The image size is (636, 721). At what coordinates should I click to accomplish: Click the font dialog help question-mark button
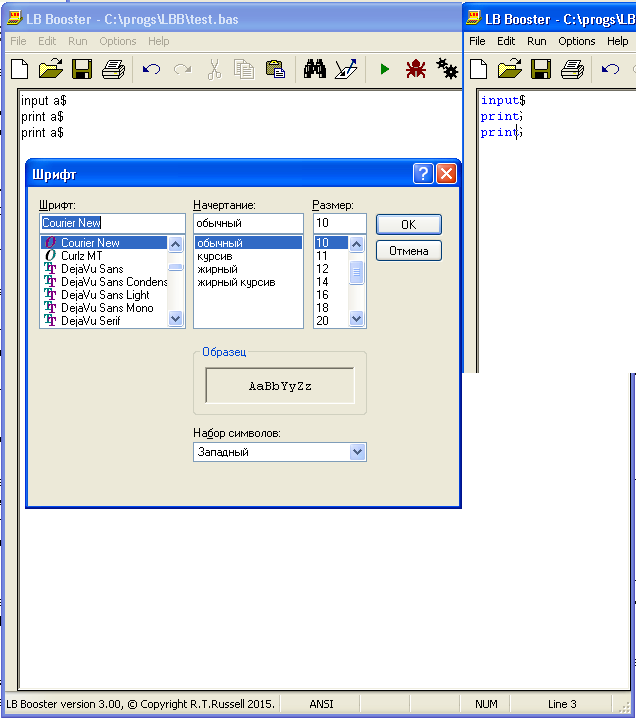click(423, 174)
